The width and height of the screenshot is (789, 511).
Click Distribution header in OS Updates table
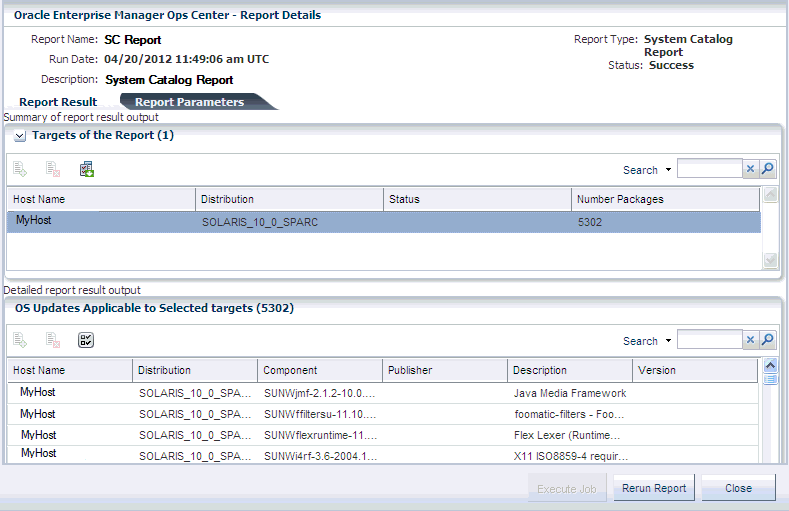195,370
